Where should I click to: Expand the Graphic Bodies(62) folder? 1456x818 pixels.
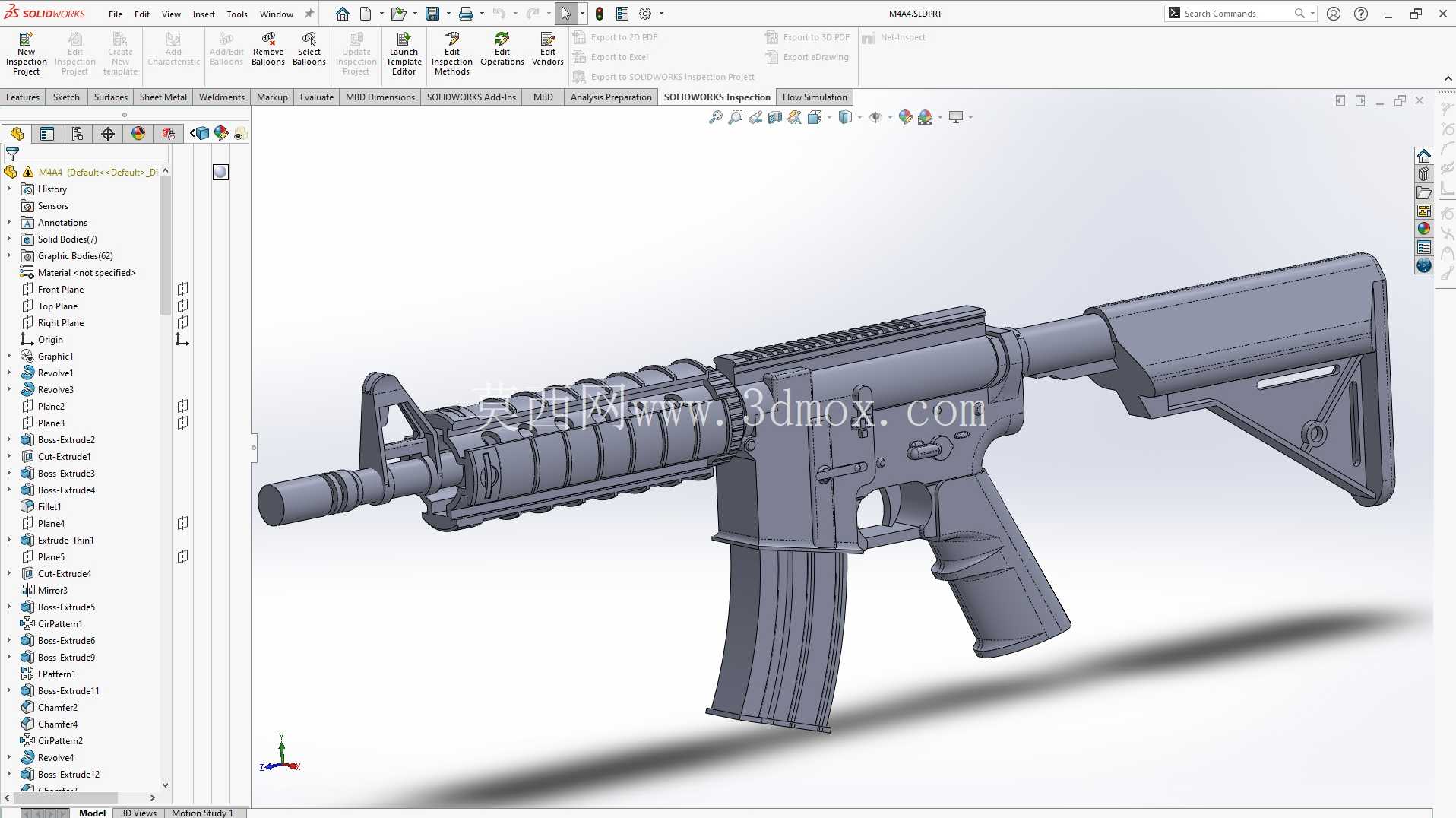coord(9,255)
